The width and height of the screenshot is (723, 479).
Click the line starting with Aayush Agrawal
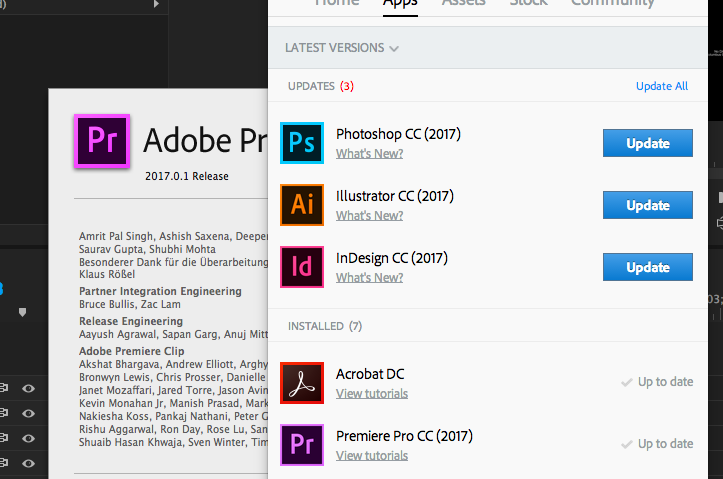tap(173, 334)
